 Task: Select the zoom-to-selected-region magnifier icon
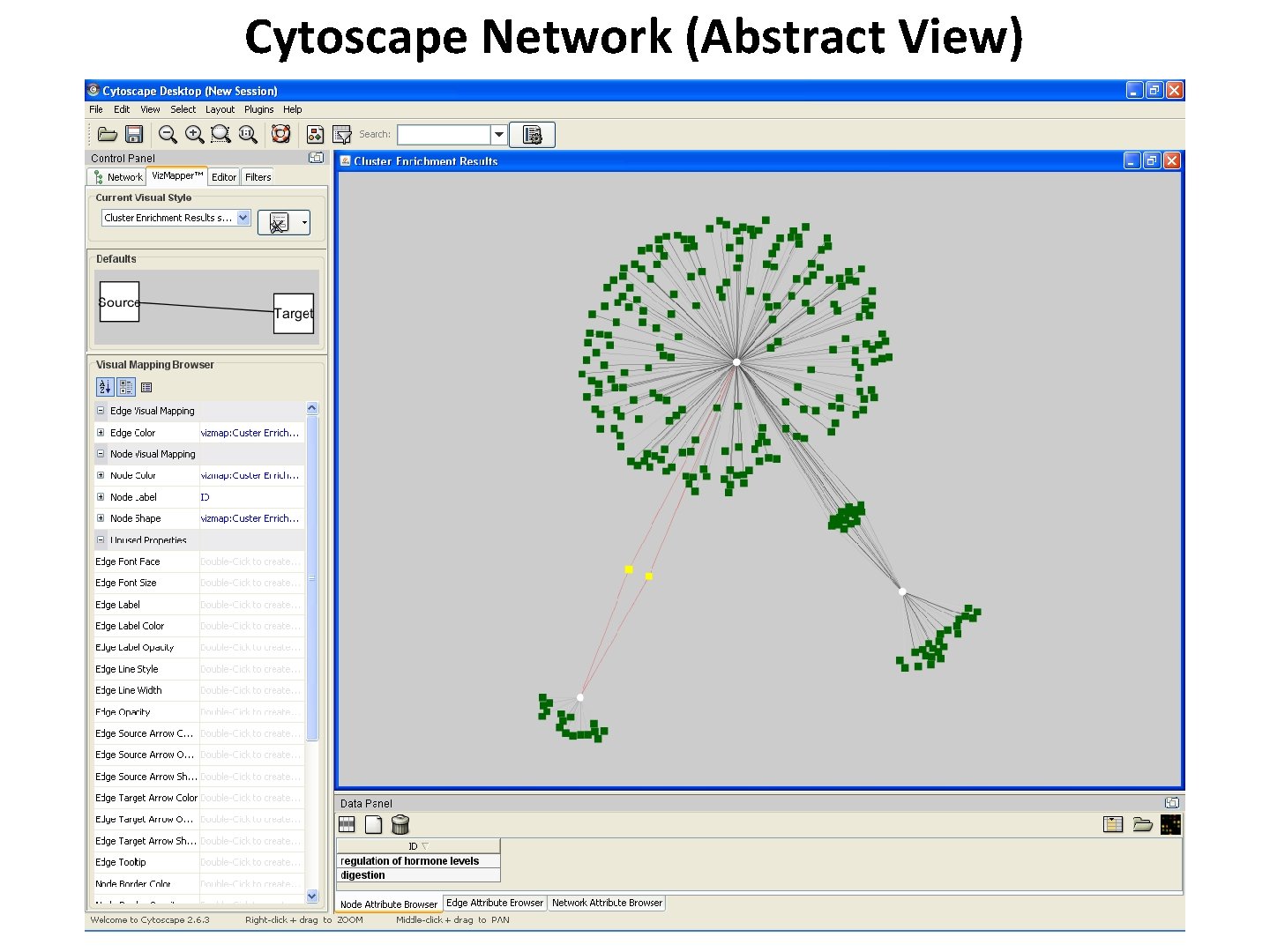220,134
